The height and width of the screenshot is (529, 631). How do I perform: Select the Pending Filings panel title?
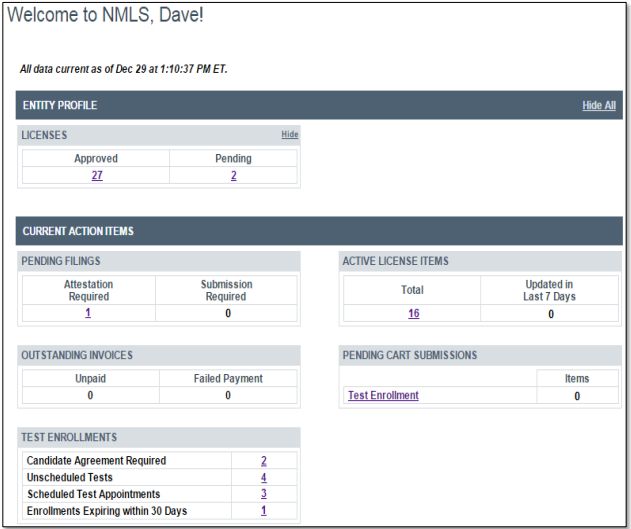click(x=63, y=261)
